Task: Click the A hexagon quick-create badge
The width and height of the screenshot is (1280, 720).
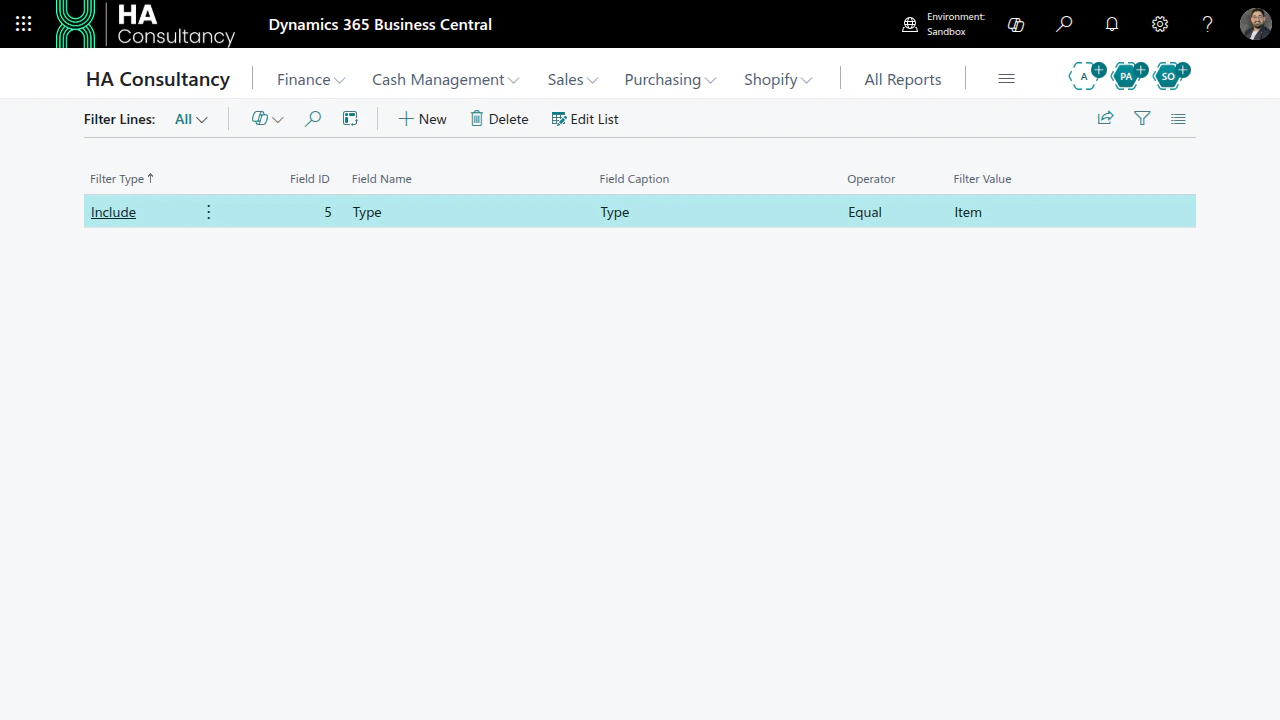Action: point(1086,75)
